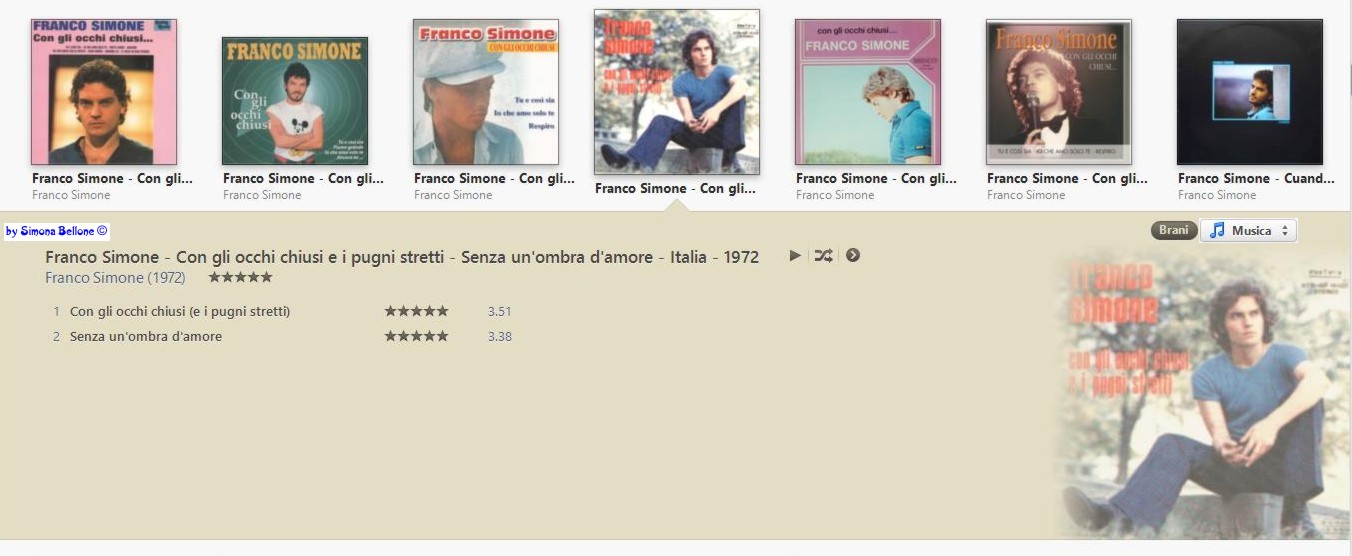Image resolution: width=1352 pixels, height=556 pixels.
Task: Click the 'by Simona Bellone ©' label
Action: point(56,231)
